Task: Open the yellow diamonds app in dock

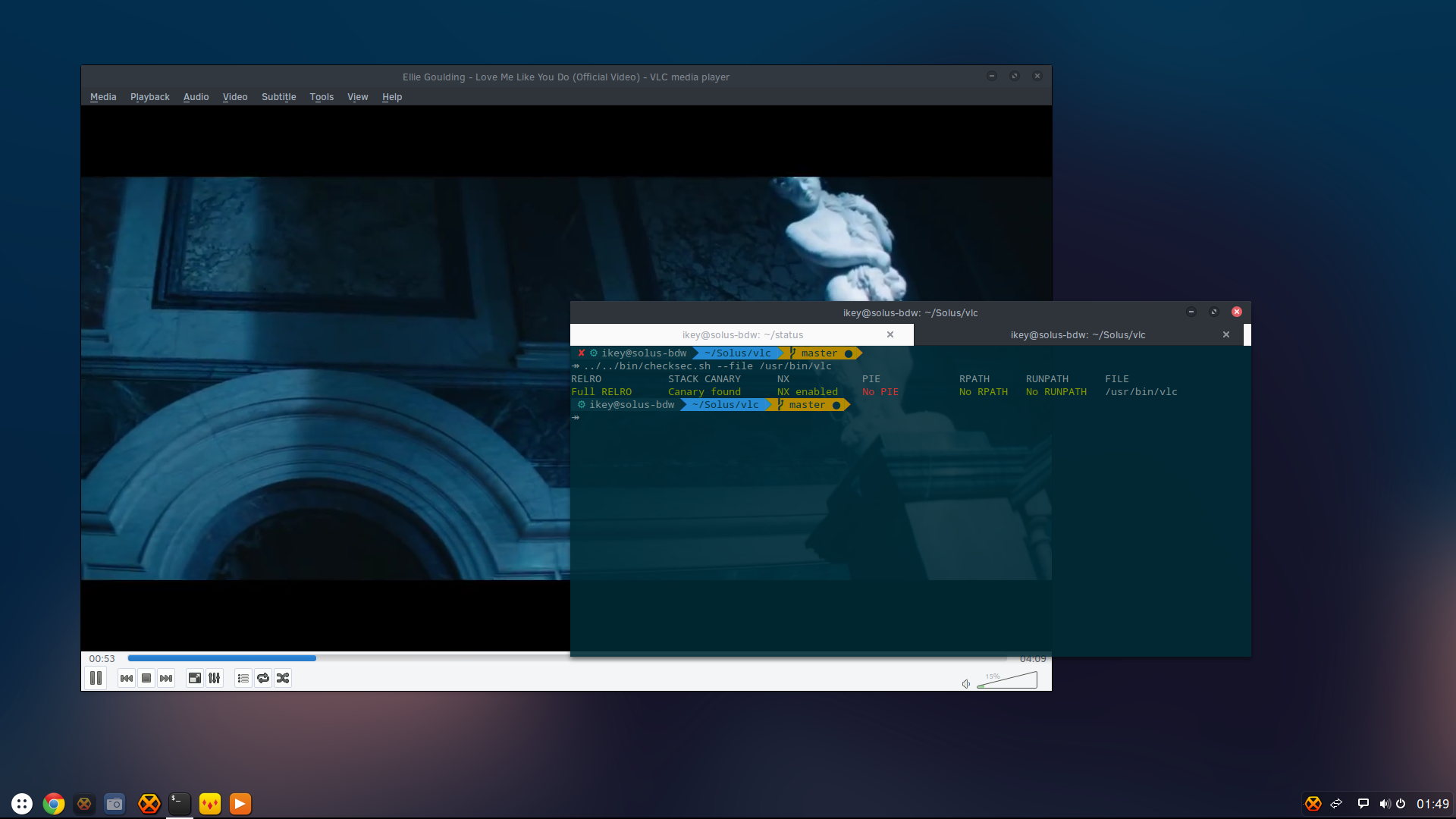Action: click(210, 804)
